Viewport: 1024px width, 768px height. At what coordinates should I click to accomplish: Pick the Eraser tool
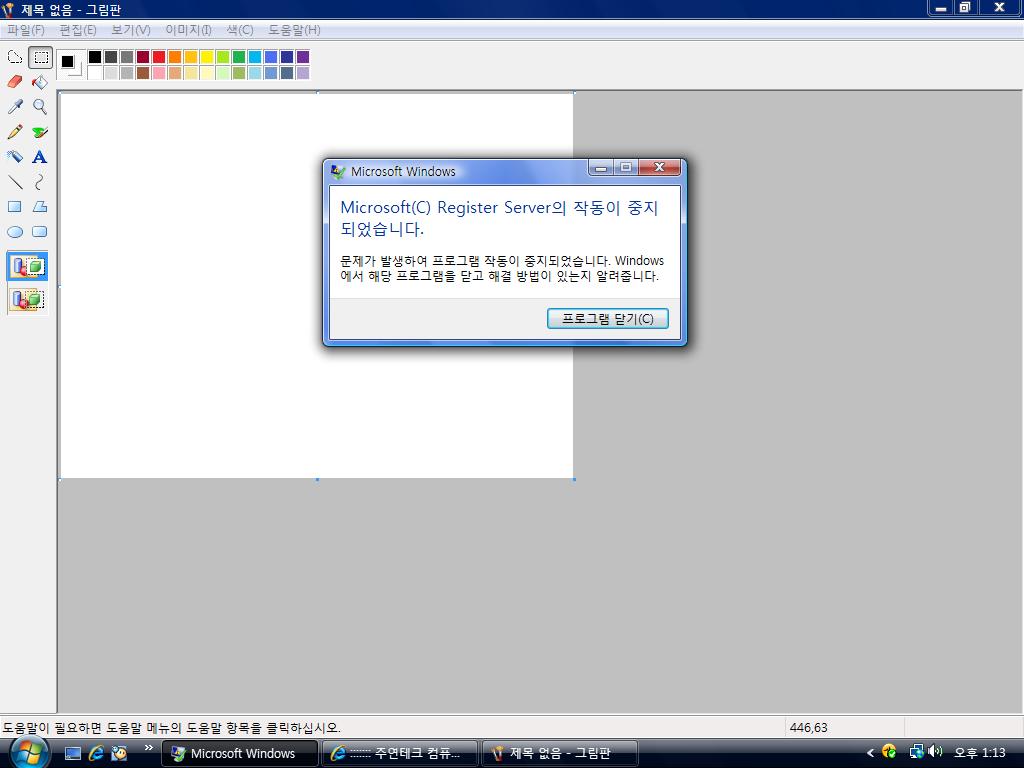(15, 82)
